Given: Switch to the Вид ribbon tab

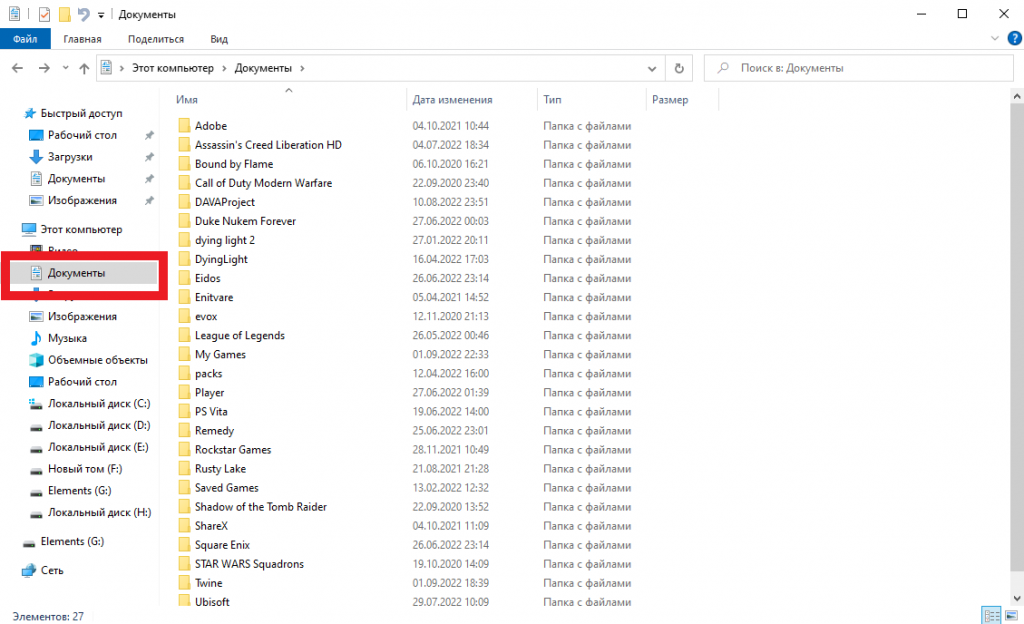Looking at the screenshot, I should 219,39.
